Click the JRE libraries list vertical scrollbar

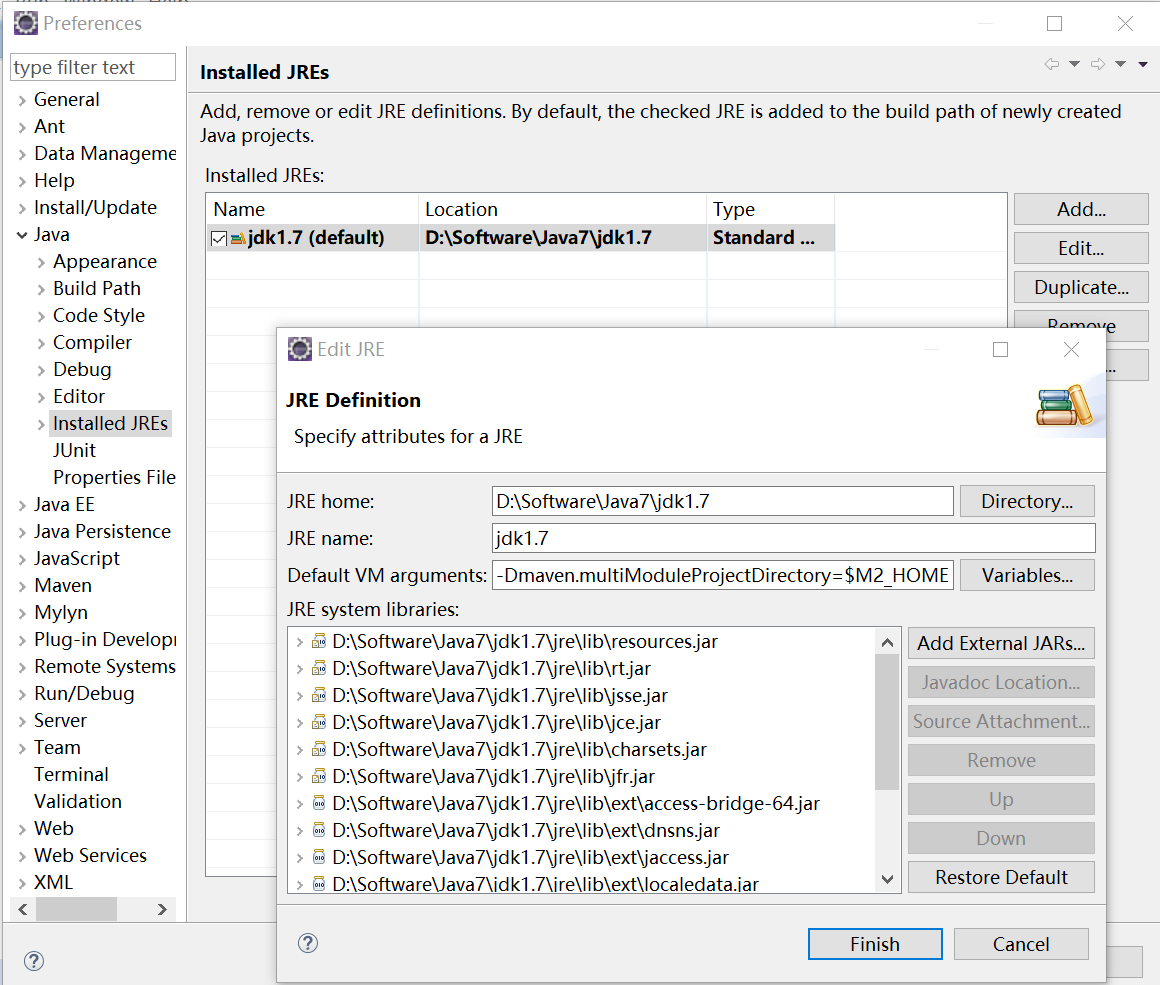886,720
